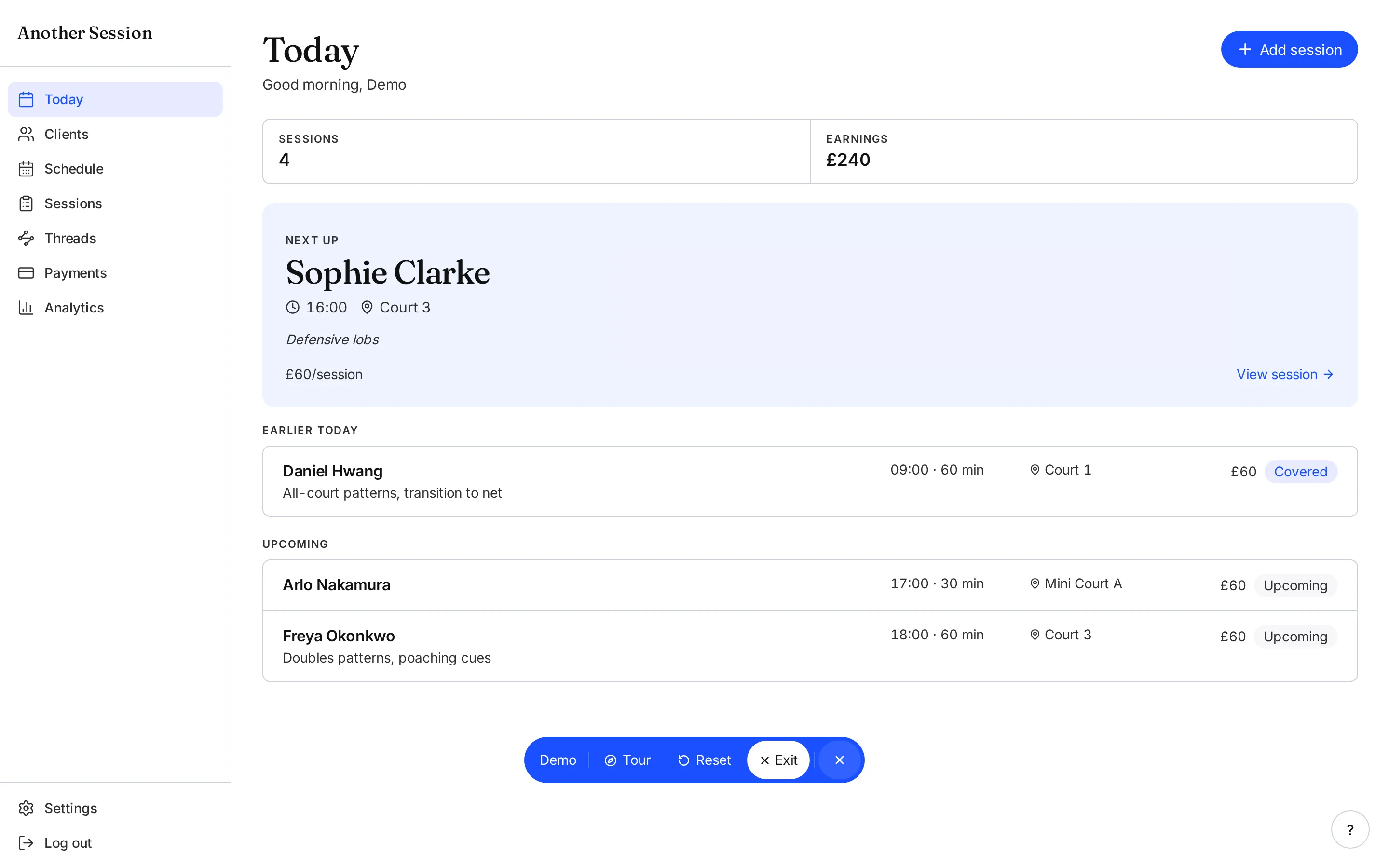Screen dimensions: 1389x868
Task: Click the Tour compass icon in demo bar
Action: coord(611,760)
